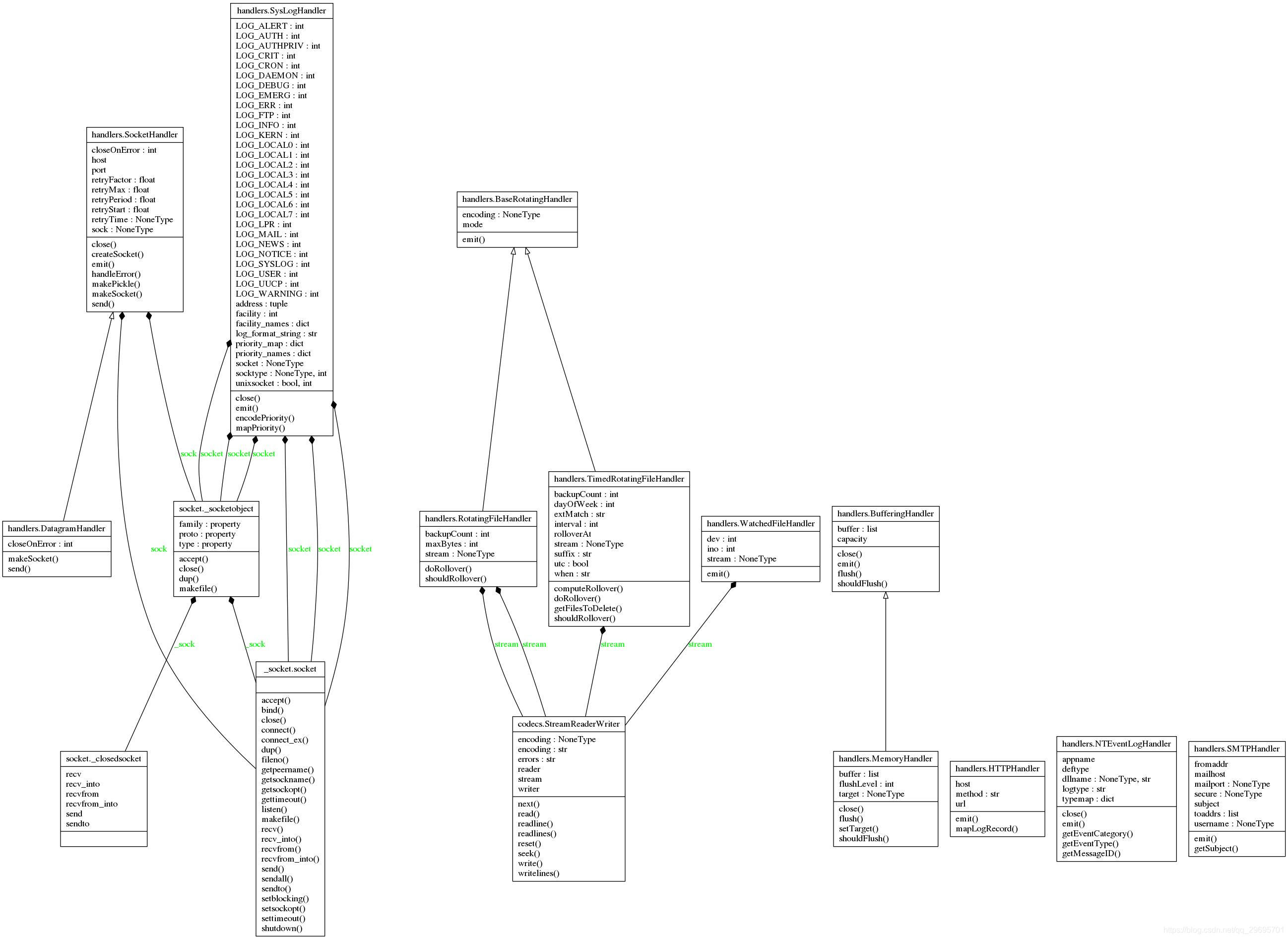Select the LOG_DAEMON : int attribute
This screenshot has height=939, width=1288.
pyautogui.click(x=275, y=75)
